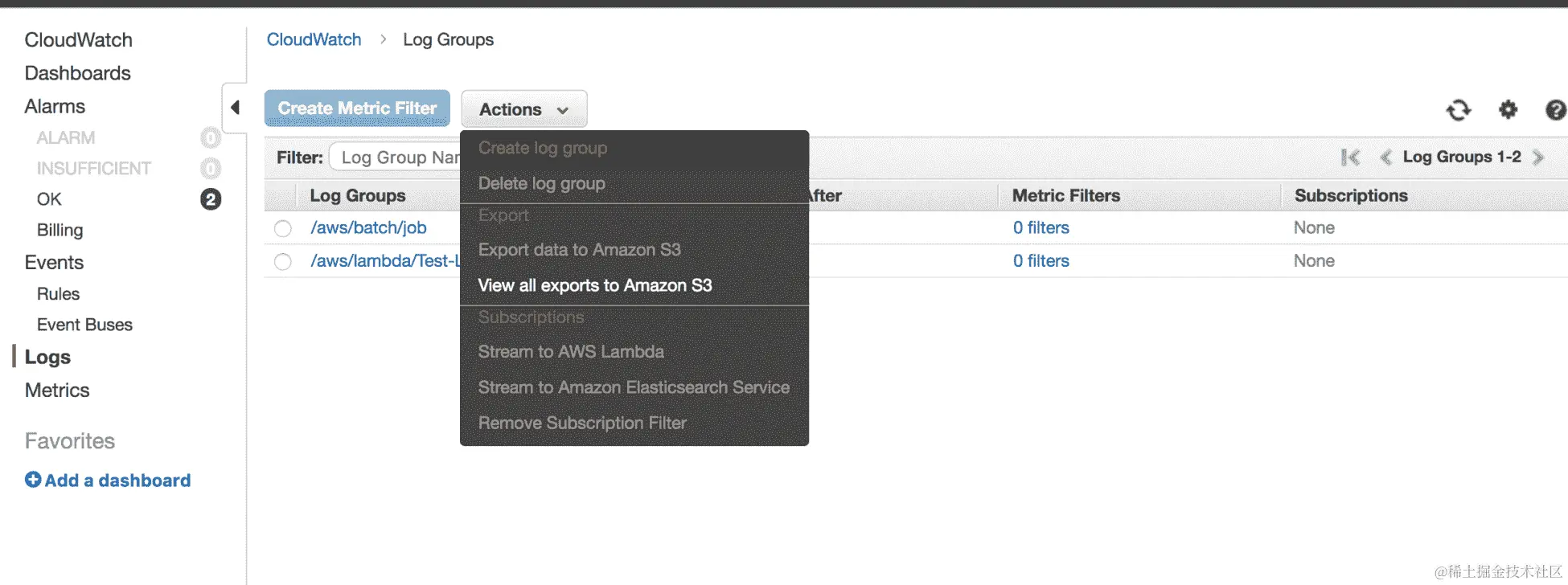Open INSUFFICIENT alarms in sidebar
Viewport: 1568px width, 585px height.
click(x=94, y=168)
